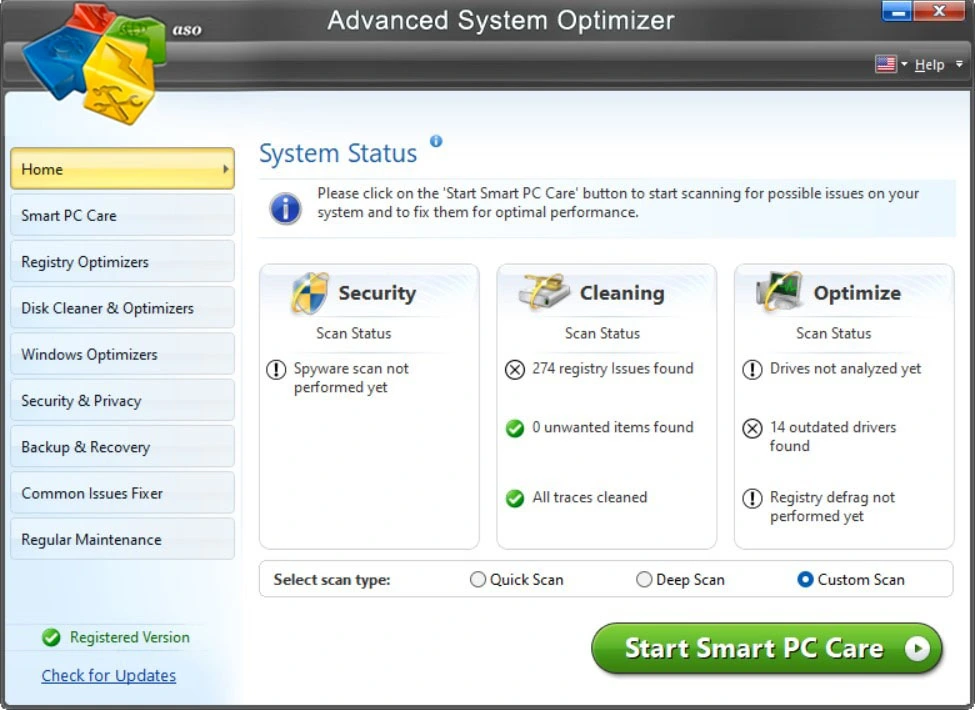Select the Deep Scan option
The height and width of the screenshot is (710, 975).
(645, 579)
